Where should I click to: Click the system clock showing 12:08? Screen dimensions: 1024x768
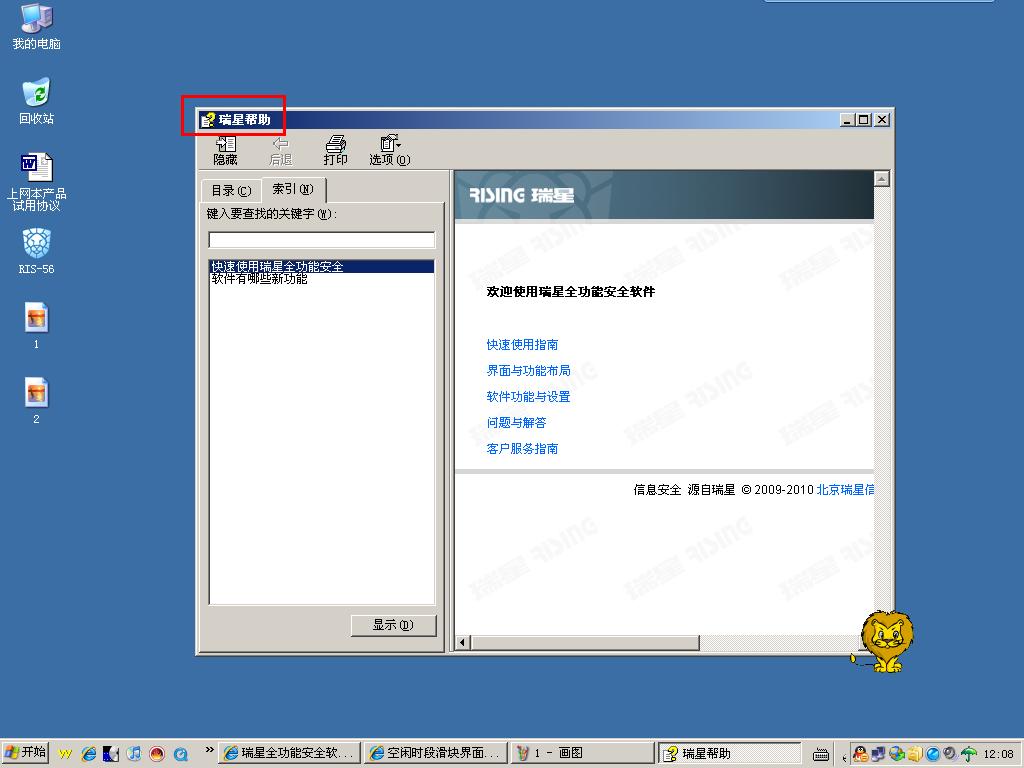999,754
